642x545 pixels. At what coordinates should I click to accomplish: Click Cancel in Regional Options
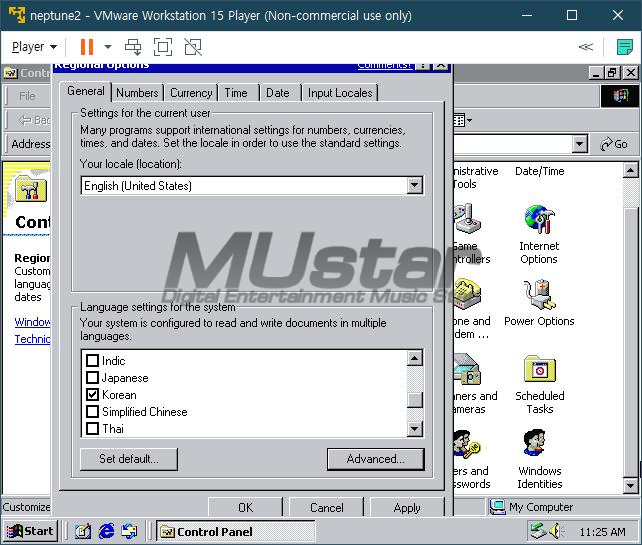click(x=326, y=507)
